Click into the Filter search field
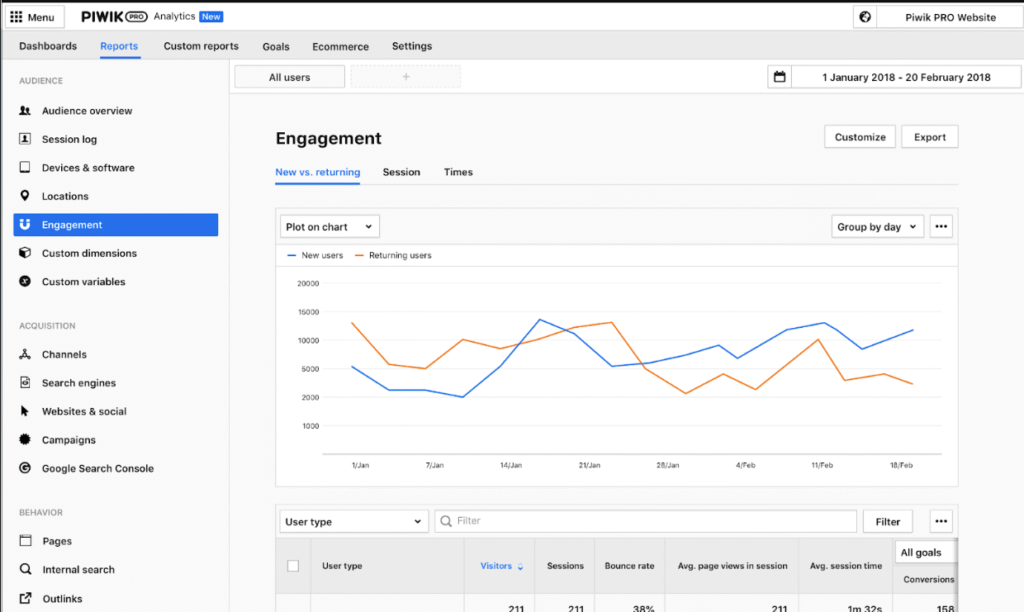Viewport: 1024px width, 612px height. [x=645, y=521]
